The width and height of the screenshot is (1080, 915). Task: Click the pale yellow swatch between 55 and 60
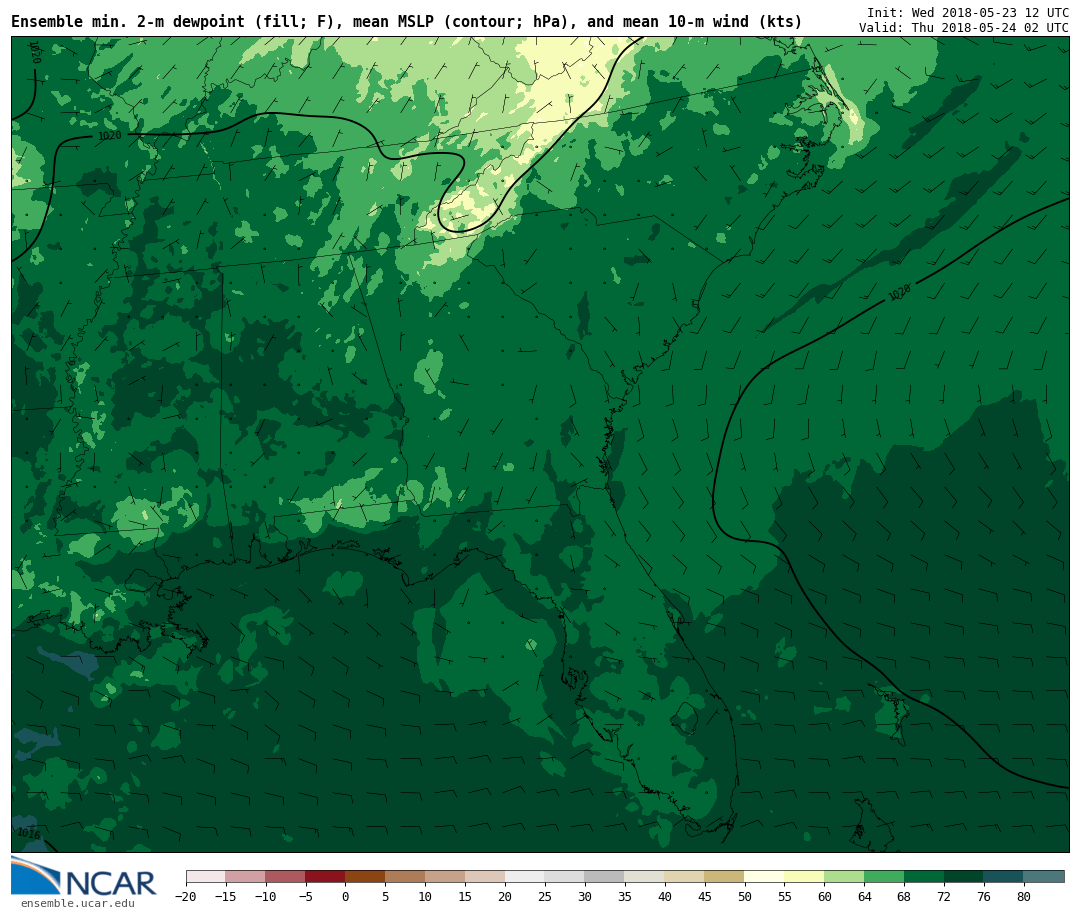click(804, 877)
